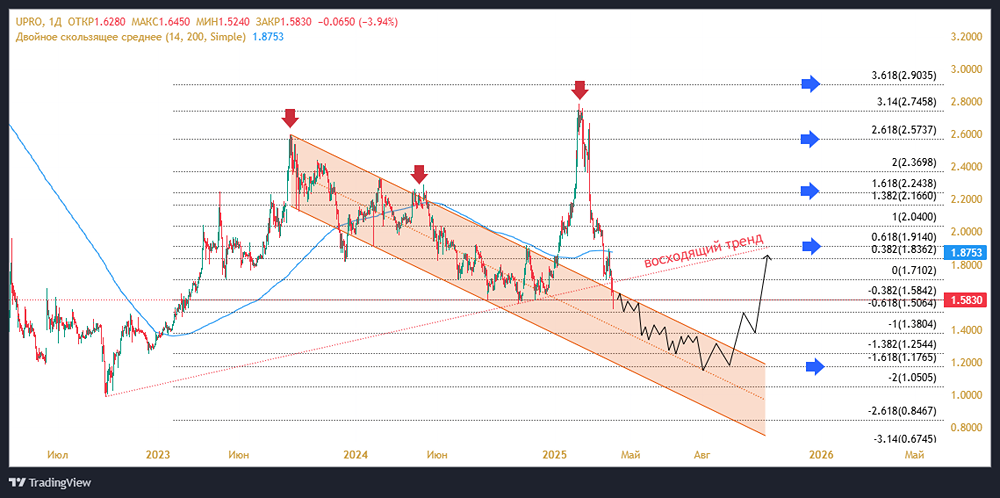Click Fibonacci level 1.382(2.1660)
Screen dimensions: 1000x498
[904, 196]
